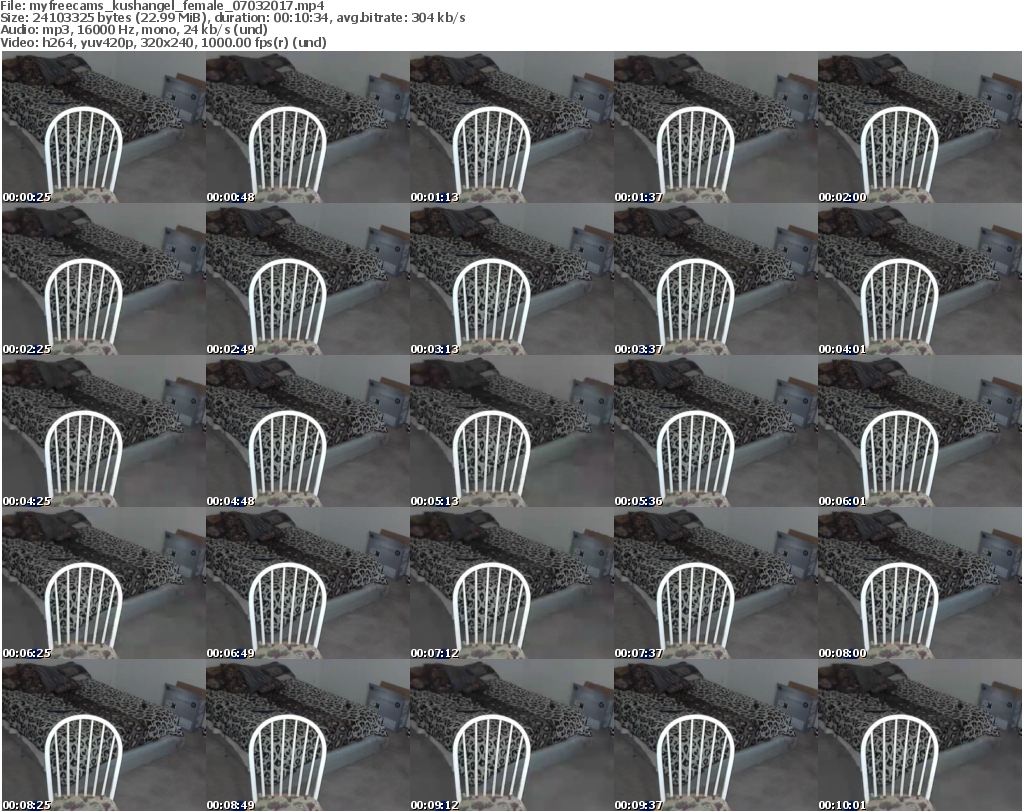Pick the preview frame at 00:04:48

point(308,432)
